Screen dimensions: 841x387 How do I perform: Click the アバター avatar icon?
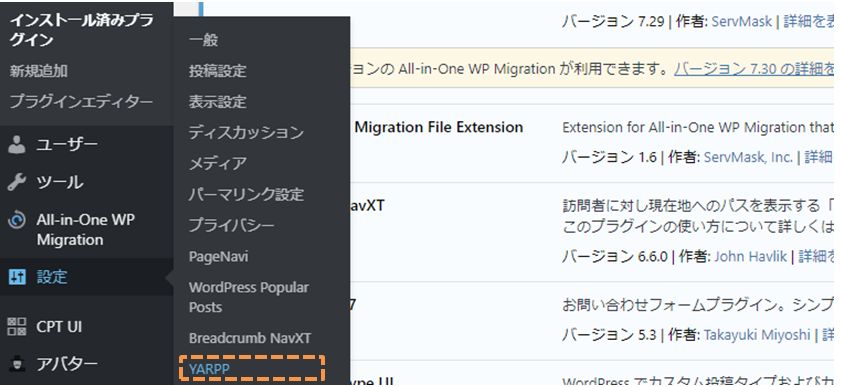(17, 364)
